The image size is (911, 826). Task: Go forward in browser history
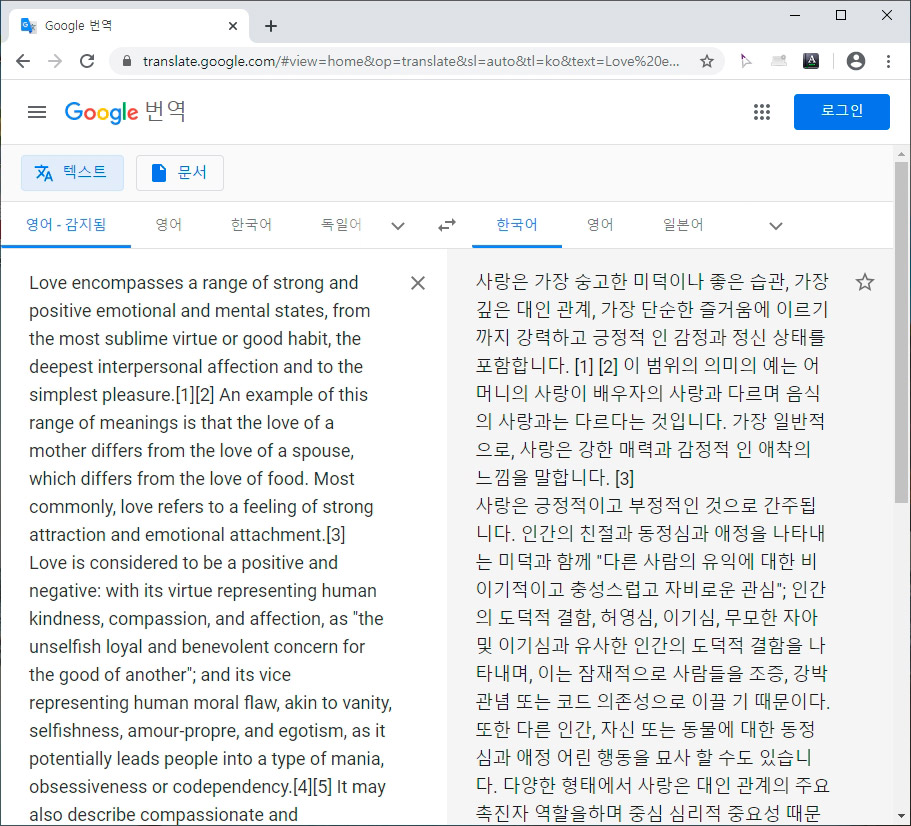[55, 61]
